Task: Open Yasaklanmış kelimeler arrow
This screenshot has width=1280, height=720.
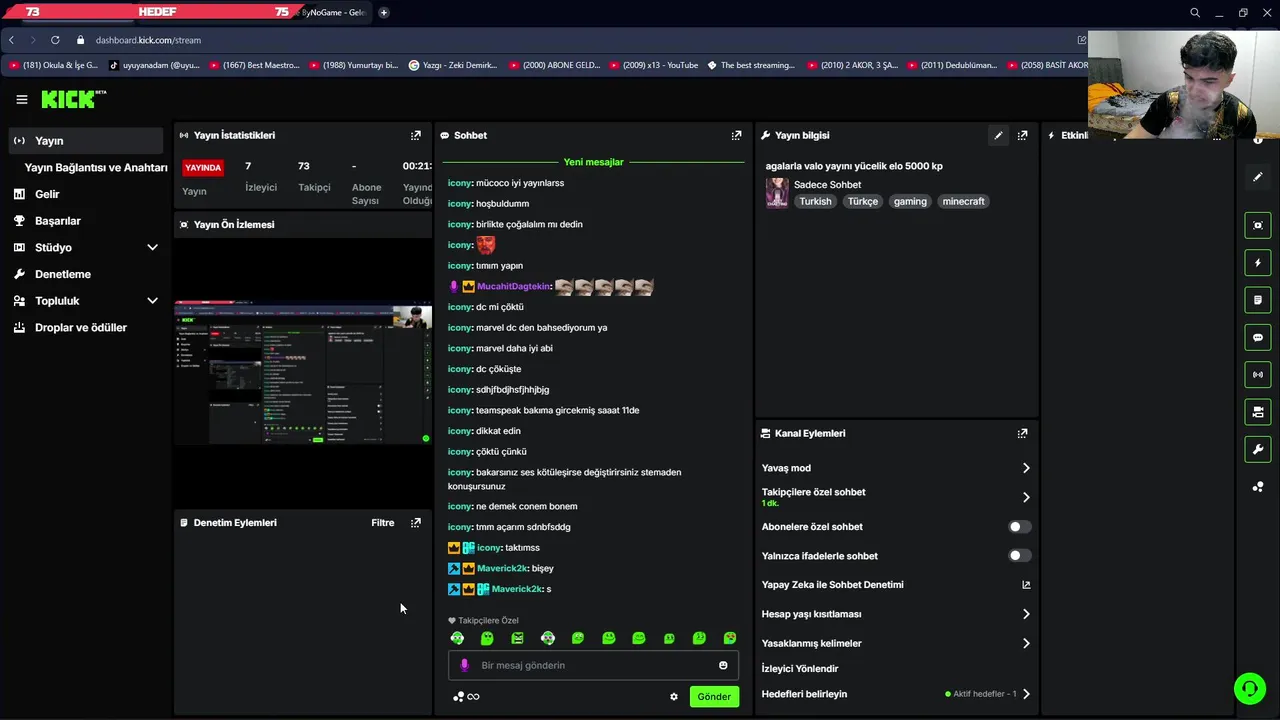Action: click(x=1026, y=644)
